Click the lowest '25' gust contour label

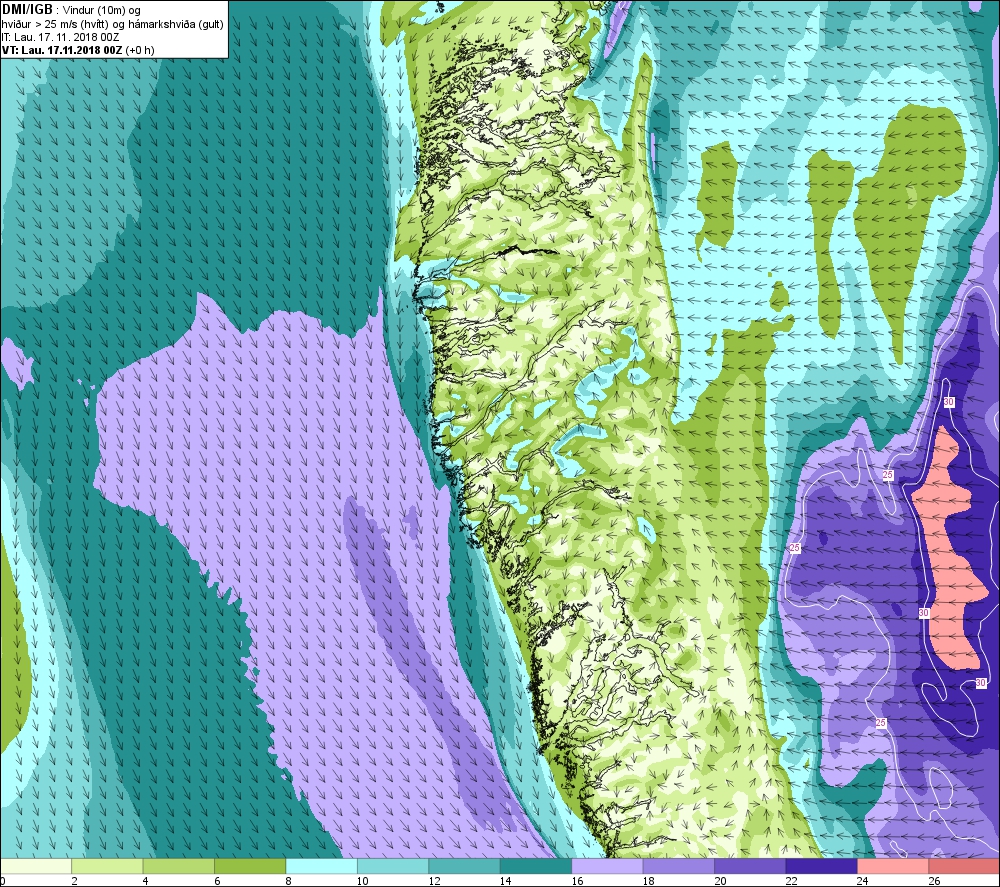(x=881, y=722)
